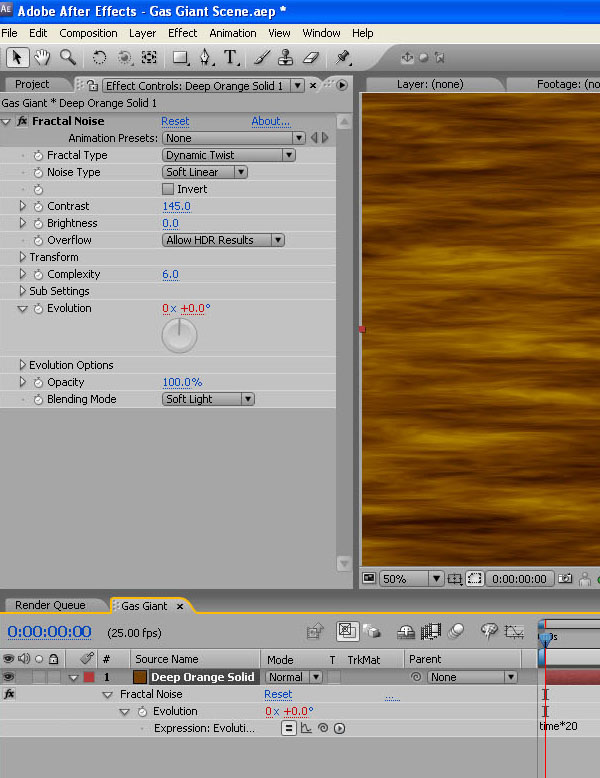Click the Contrast value 145.0

176,206
